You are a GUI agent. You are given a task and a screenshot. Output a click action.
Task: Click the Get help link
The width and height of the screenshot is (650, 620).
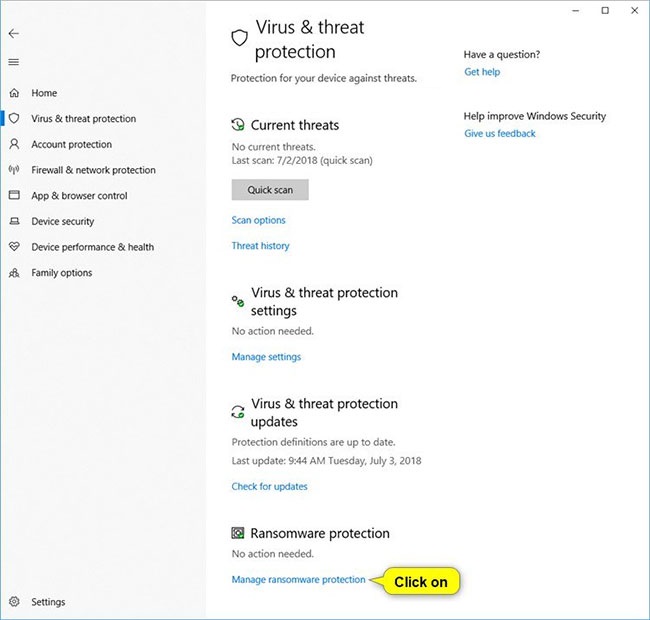(x=482, y=72)
